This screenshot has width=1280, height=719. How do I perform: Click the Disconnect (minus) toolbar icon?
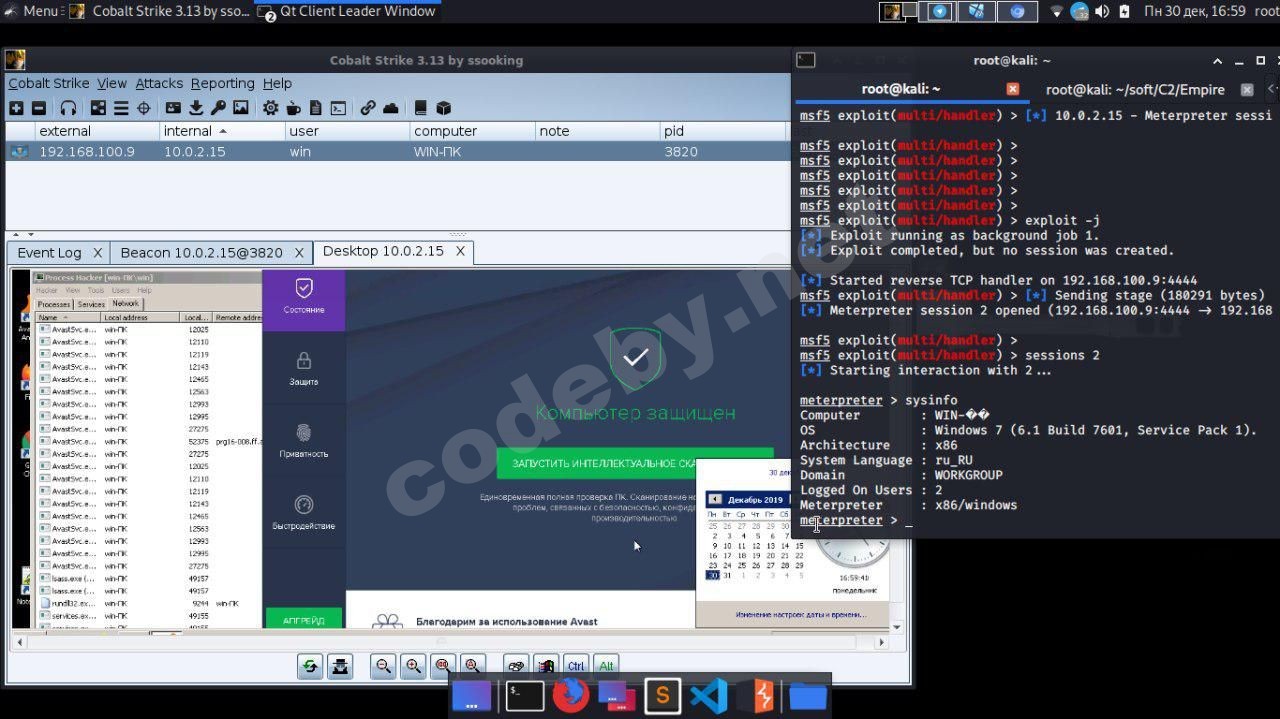point(38,108)
